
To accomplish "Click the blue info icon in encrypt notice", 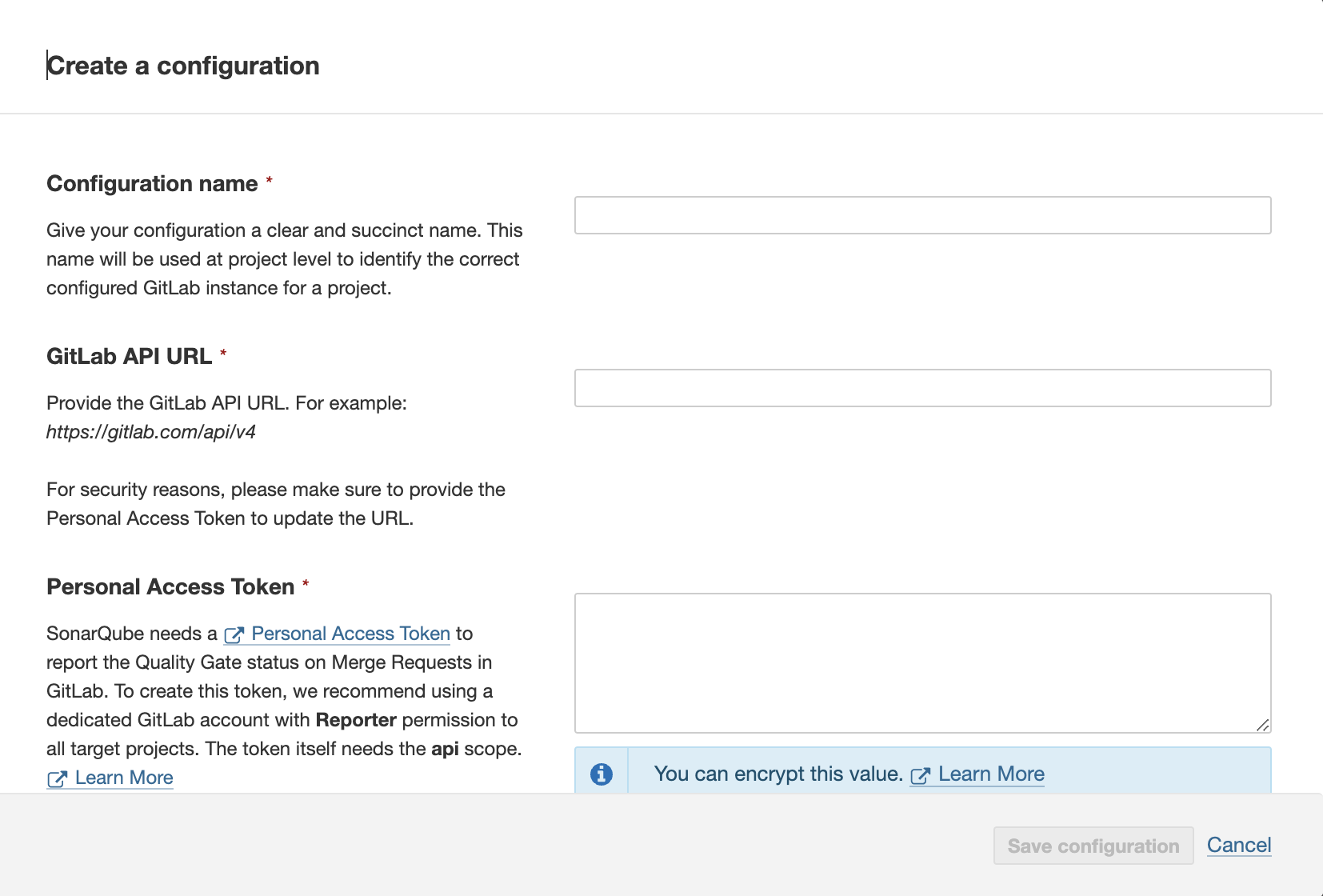I will [602, 774].
